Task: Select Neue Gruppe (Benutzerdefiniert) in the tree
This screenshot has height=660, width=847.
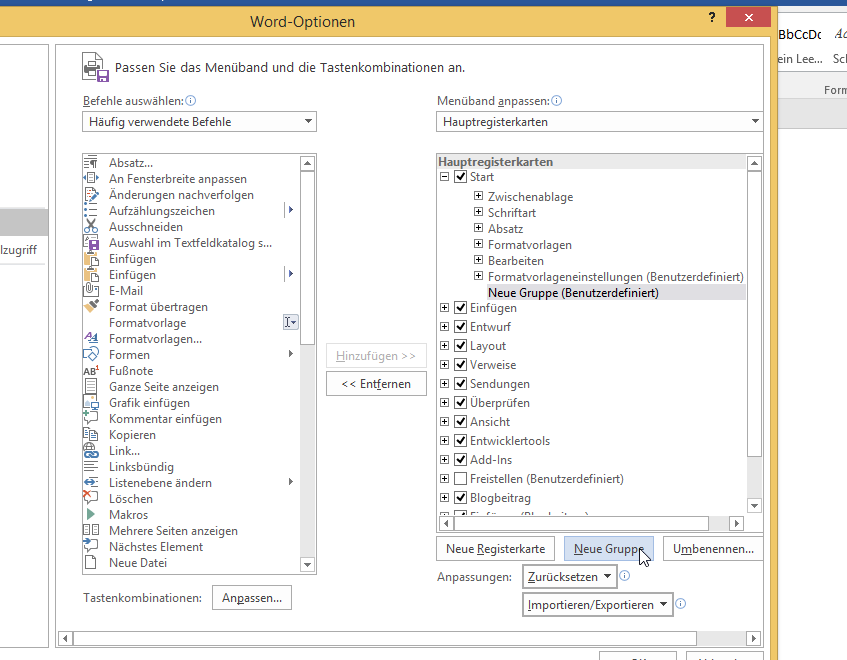Action: coord(573,293)
